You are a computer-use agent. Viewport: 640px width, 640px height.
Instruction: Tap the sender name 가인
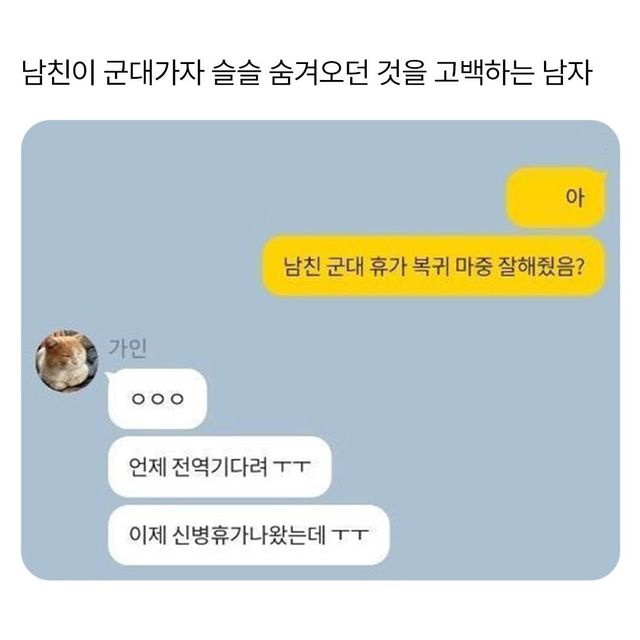point(127,348)
